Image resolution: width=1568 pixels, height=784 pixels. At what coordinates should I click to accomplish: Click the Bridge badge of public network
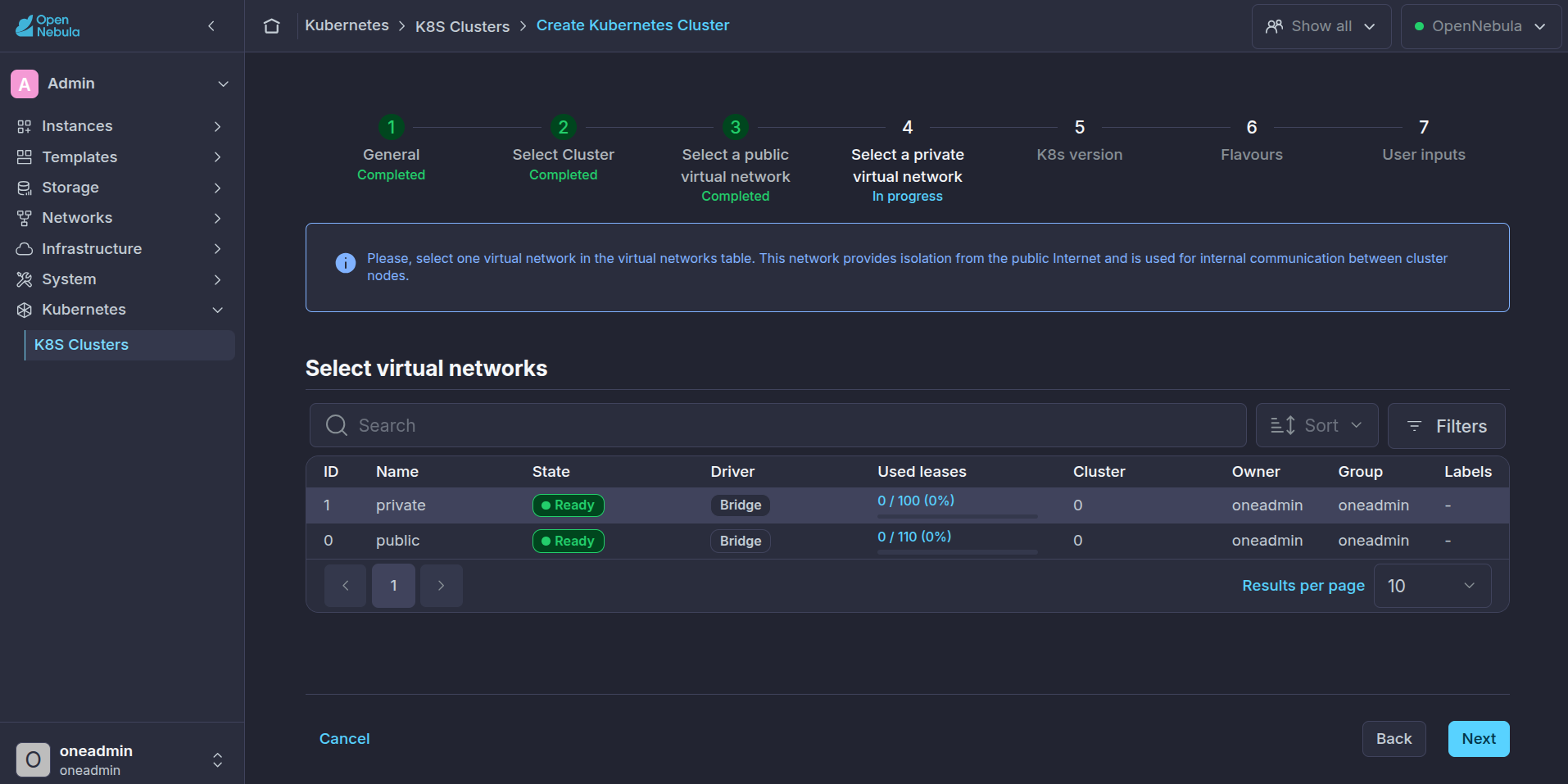coord(741,542)
